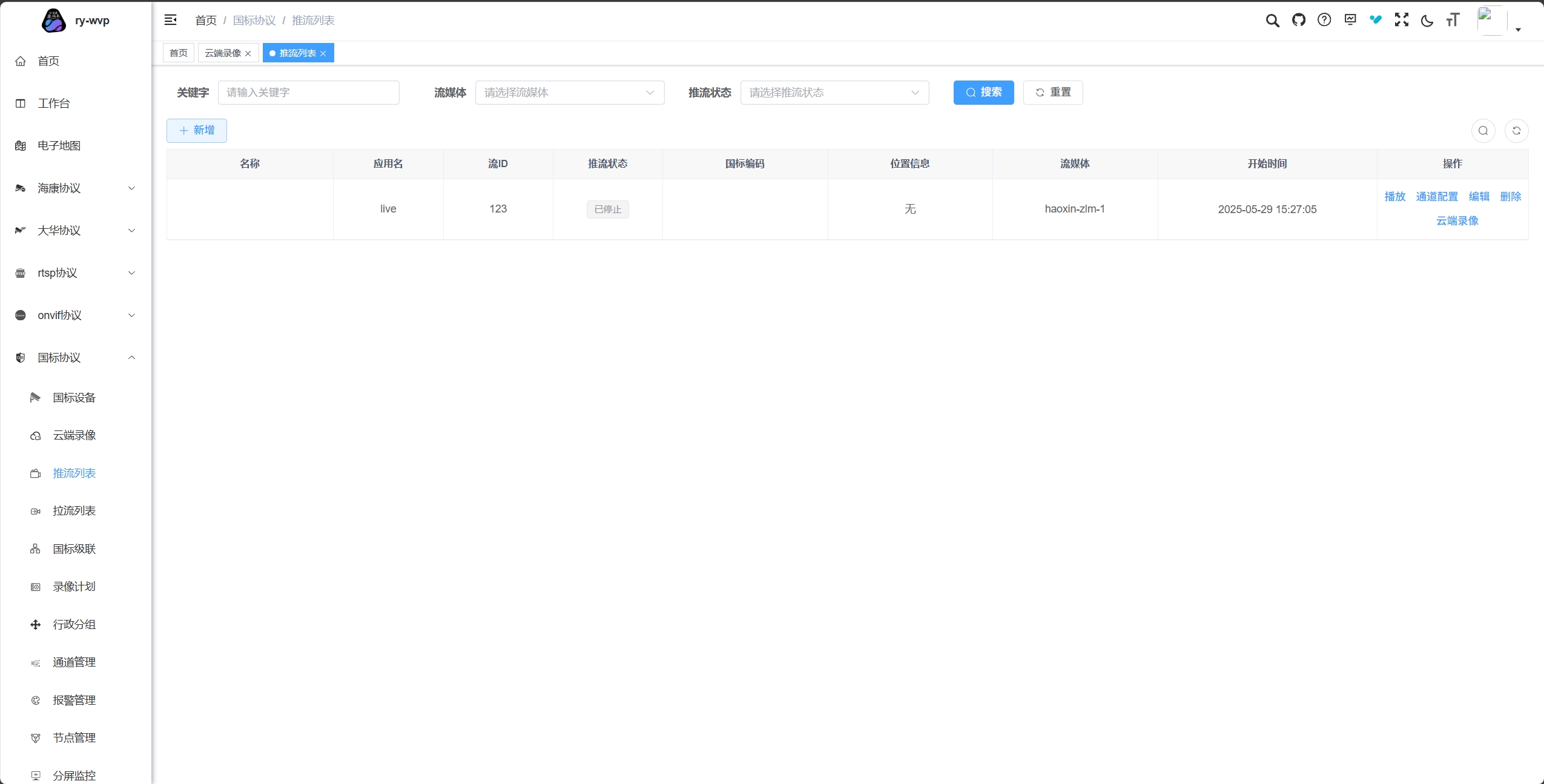
Task: Open the 流媒体 select dropdown
Action: point(569,93)
